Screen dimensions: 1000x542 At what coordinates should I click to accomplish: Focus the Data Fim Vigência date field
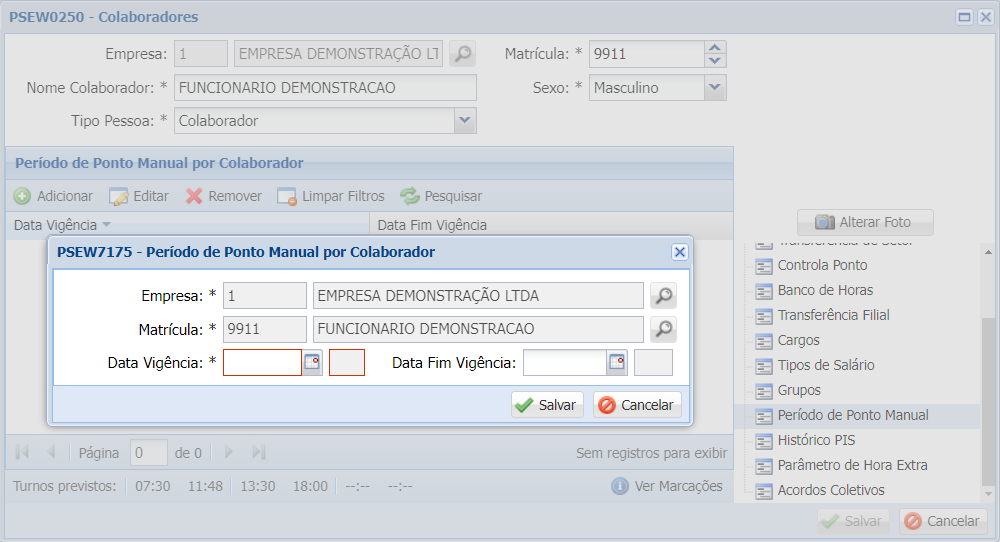pos(564,362)
